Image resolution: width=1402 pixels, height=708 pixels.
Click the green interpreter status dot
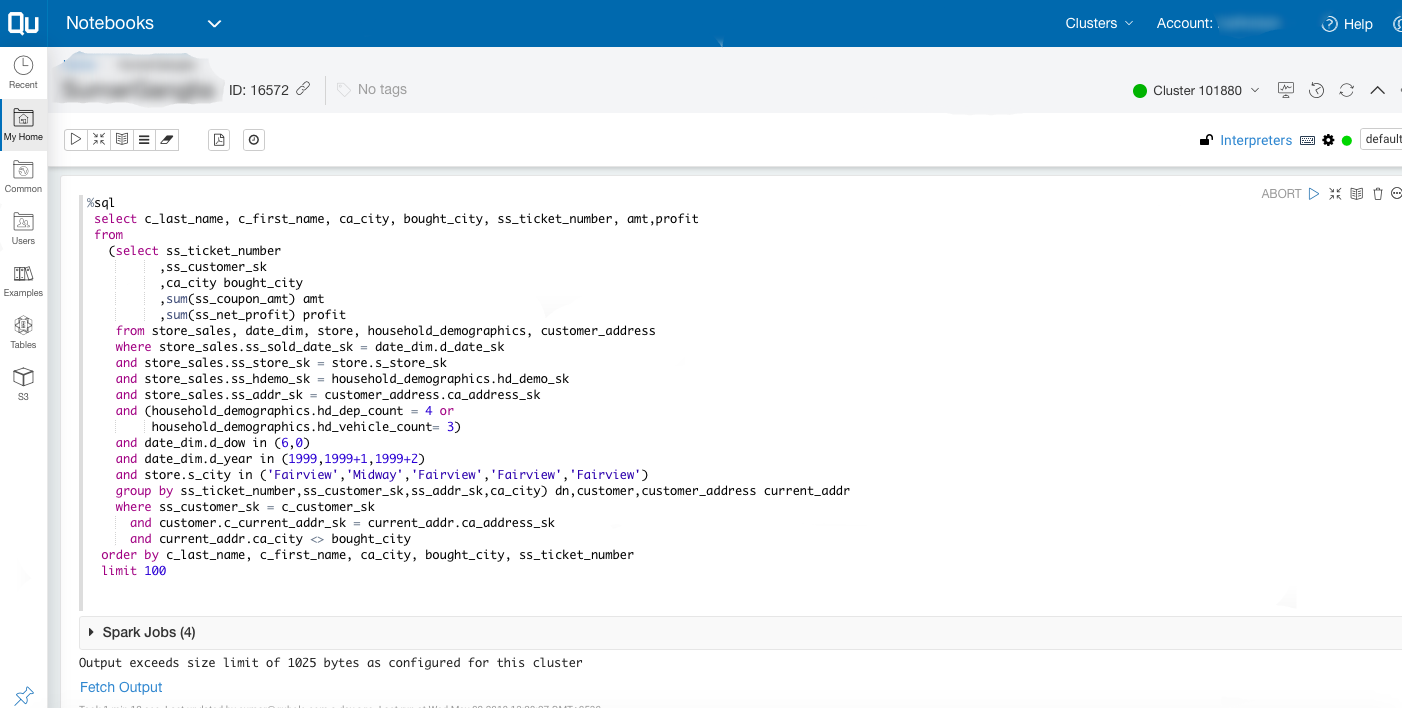[1347, 140]
